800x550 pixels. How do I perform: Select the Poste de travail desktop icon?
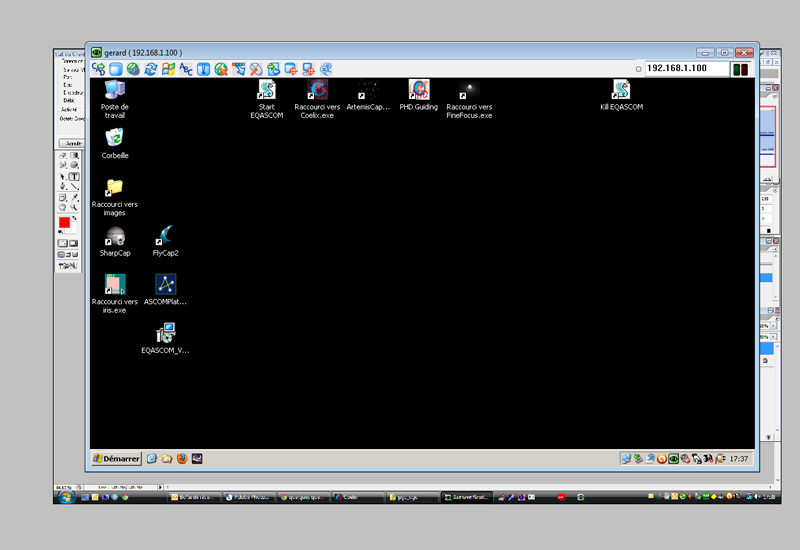(115, 99)
